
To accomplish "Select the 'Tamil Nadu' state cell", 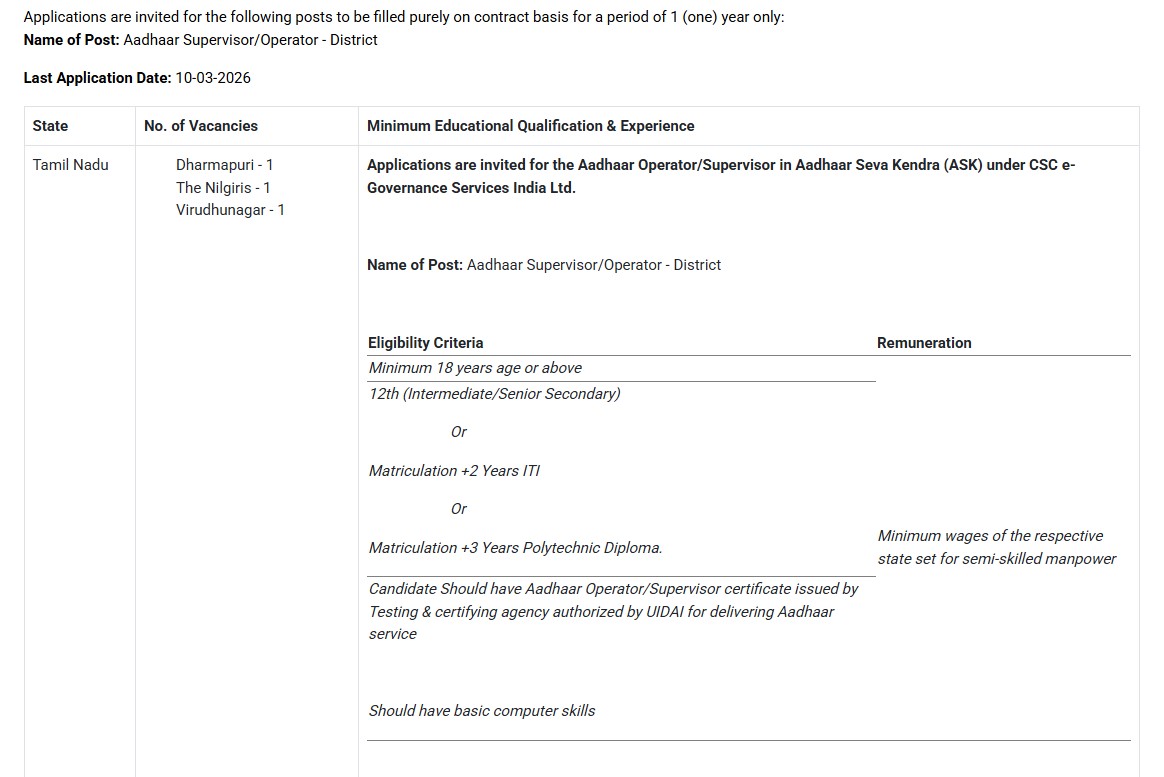I will 71,165.
